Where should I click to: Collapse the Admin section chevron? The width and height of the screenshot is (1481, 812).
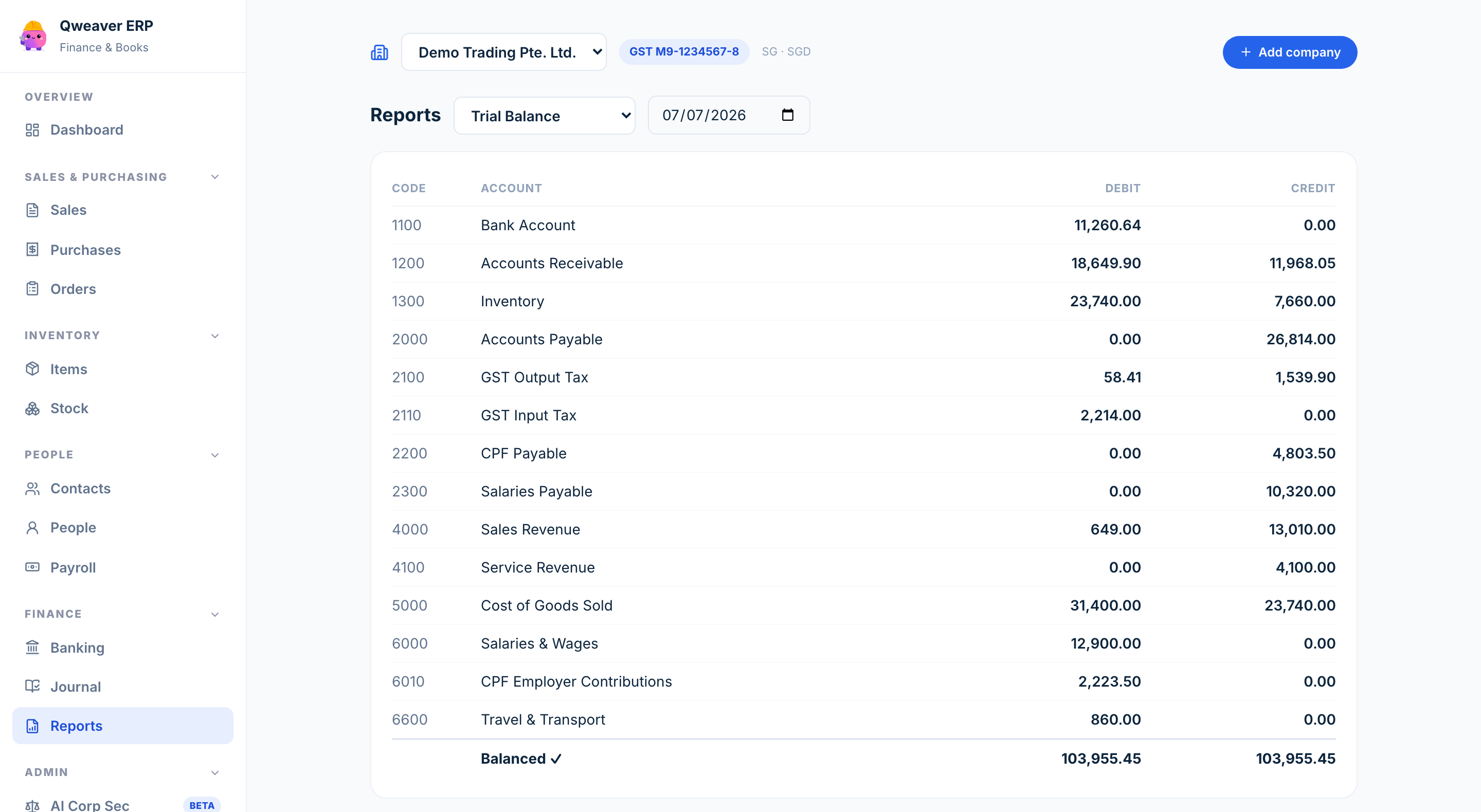tap(214, 772)
